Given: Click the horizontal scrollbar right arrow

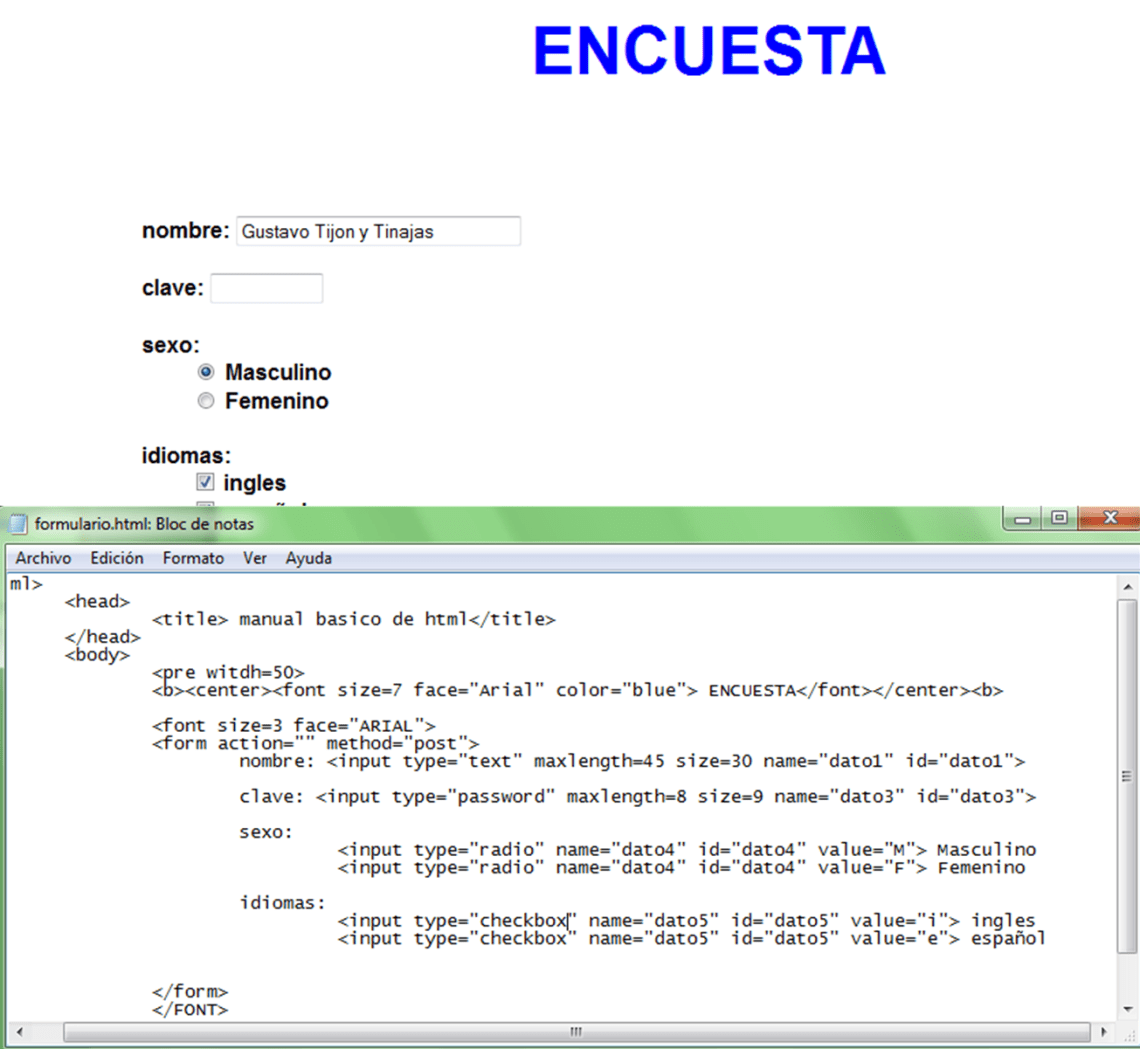Looking at the screenshot, I should [1103, 1031].
